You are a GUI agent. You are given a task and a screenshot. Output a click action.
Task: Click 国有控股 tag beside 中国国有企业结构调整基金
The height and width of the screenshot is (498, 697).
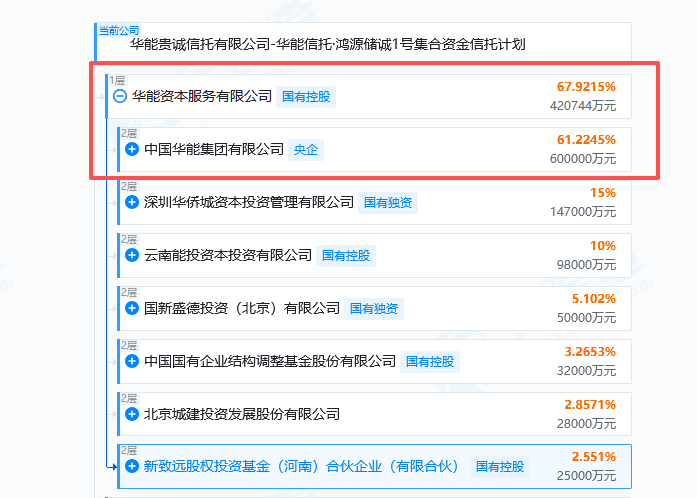point(430,361)
